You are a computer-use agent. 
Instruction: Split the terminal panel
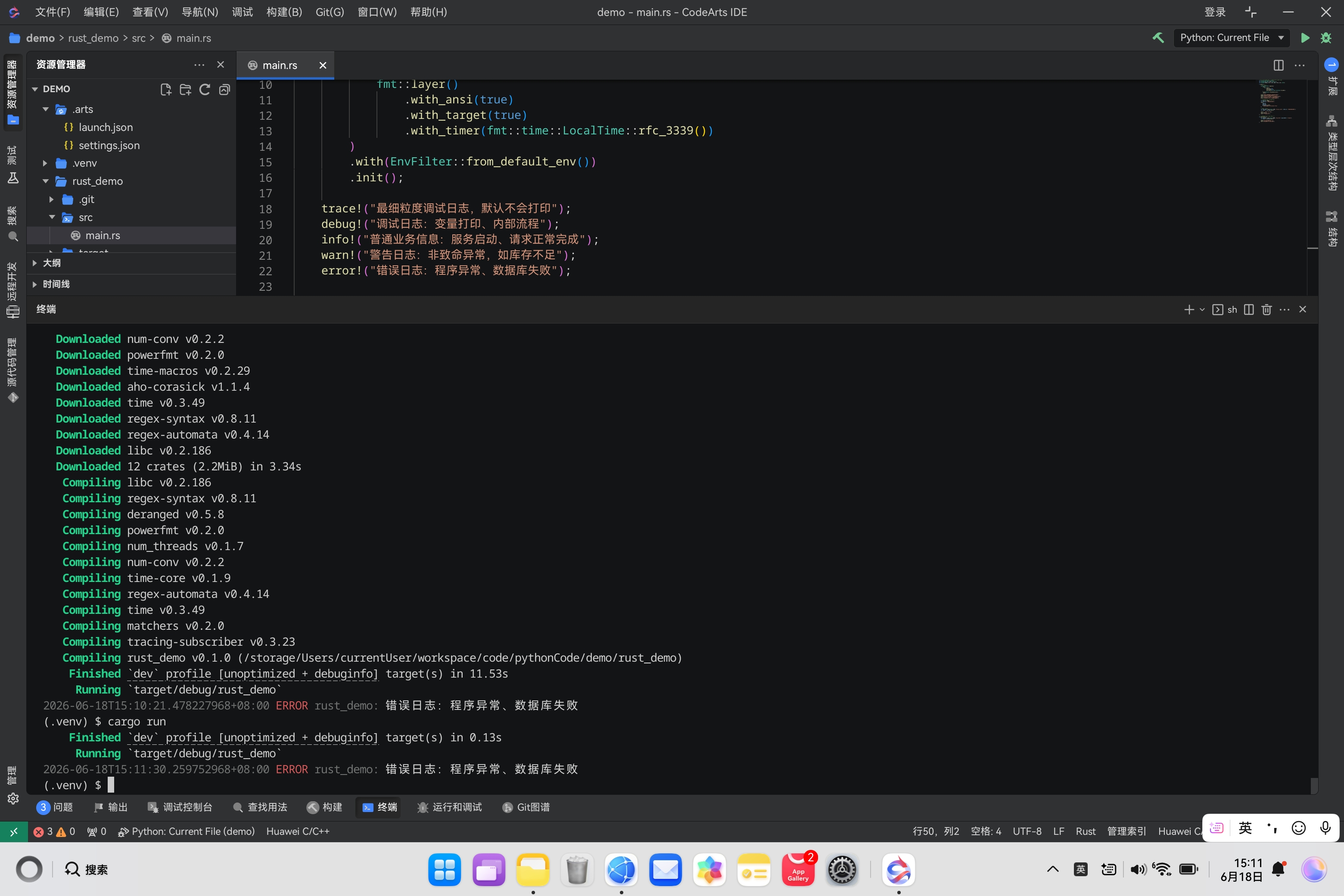[1248, 309]
